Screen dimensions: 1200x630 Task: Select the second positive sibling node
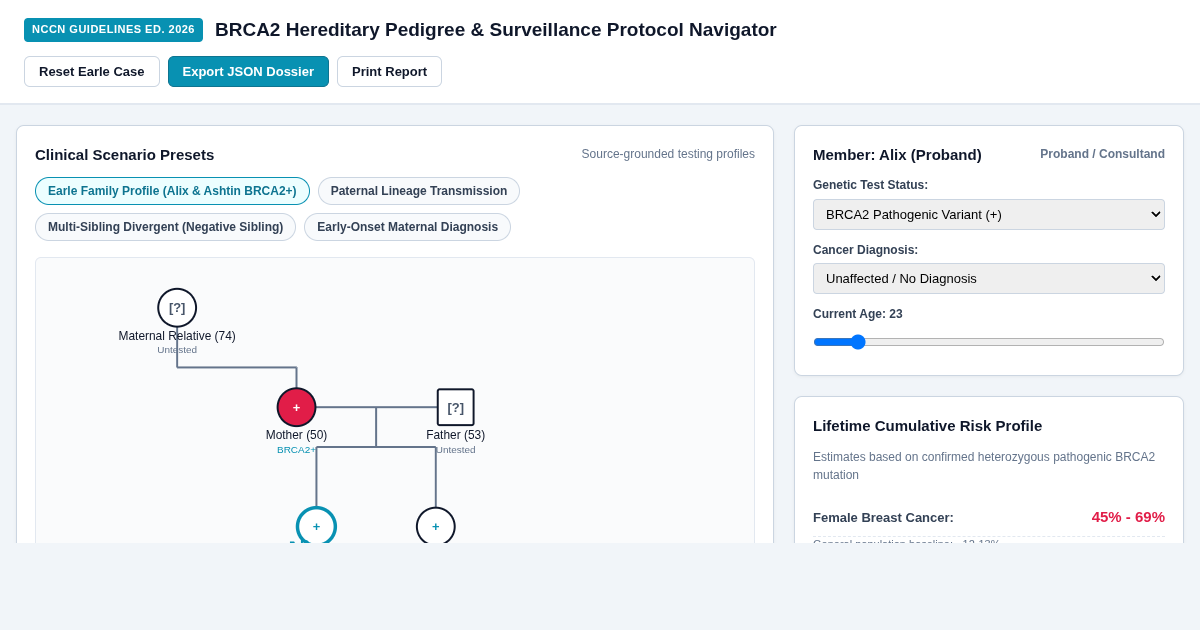(436, 525)
